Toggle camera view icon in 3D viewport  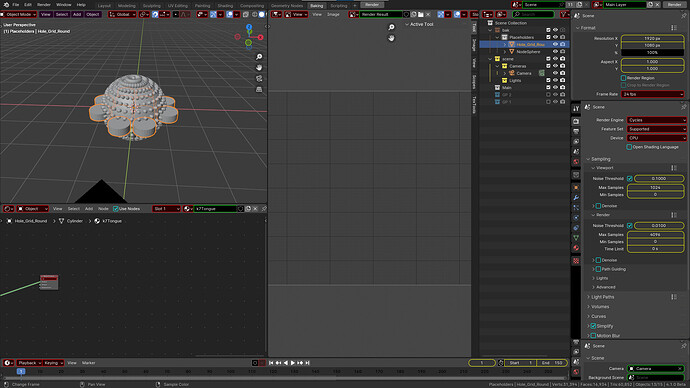(259, 79)
